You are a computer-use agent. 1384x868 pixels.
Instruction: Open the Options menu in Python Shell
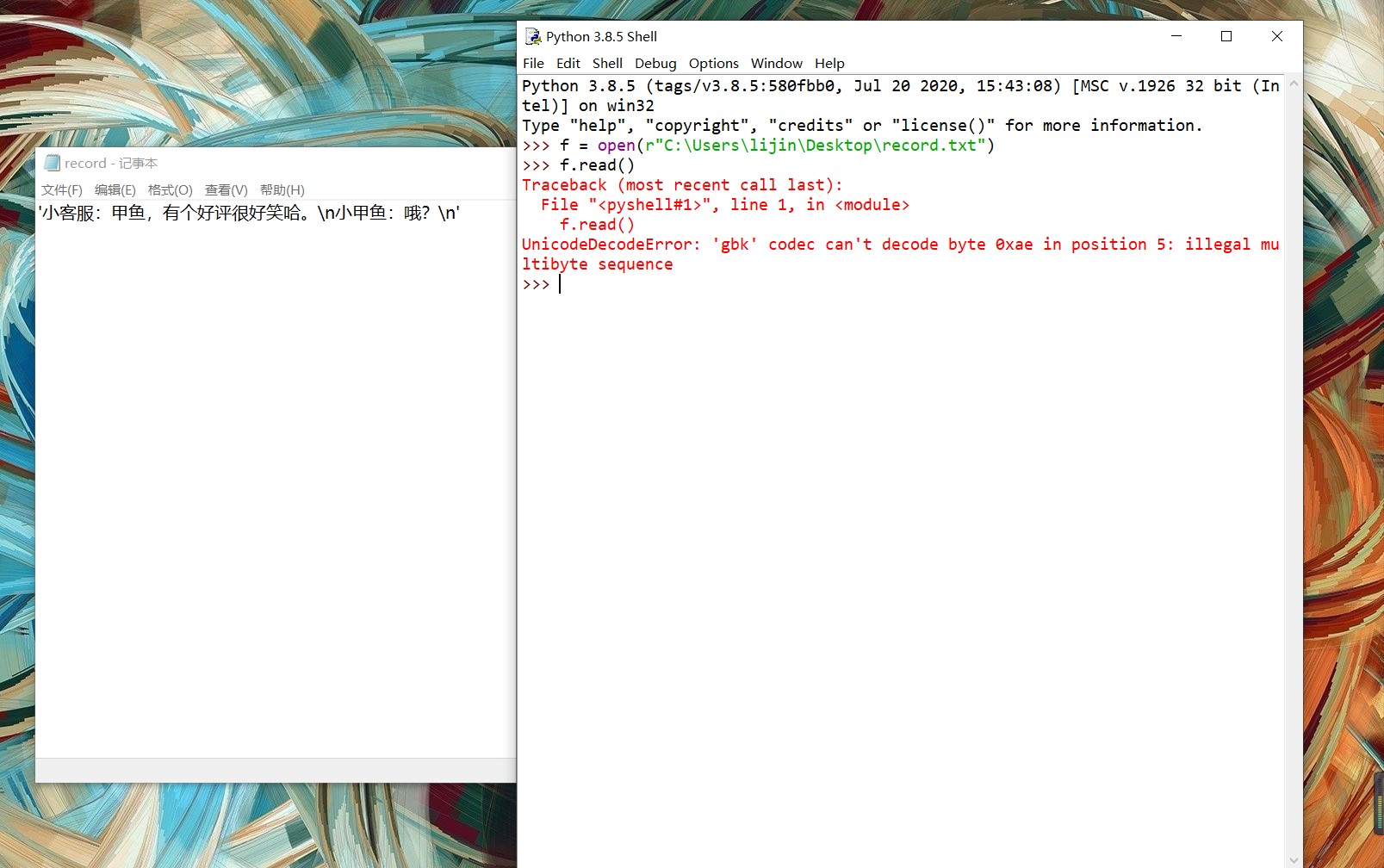tap(713, 63)
